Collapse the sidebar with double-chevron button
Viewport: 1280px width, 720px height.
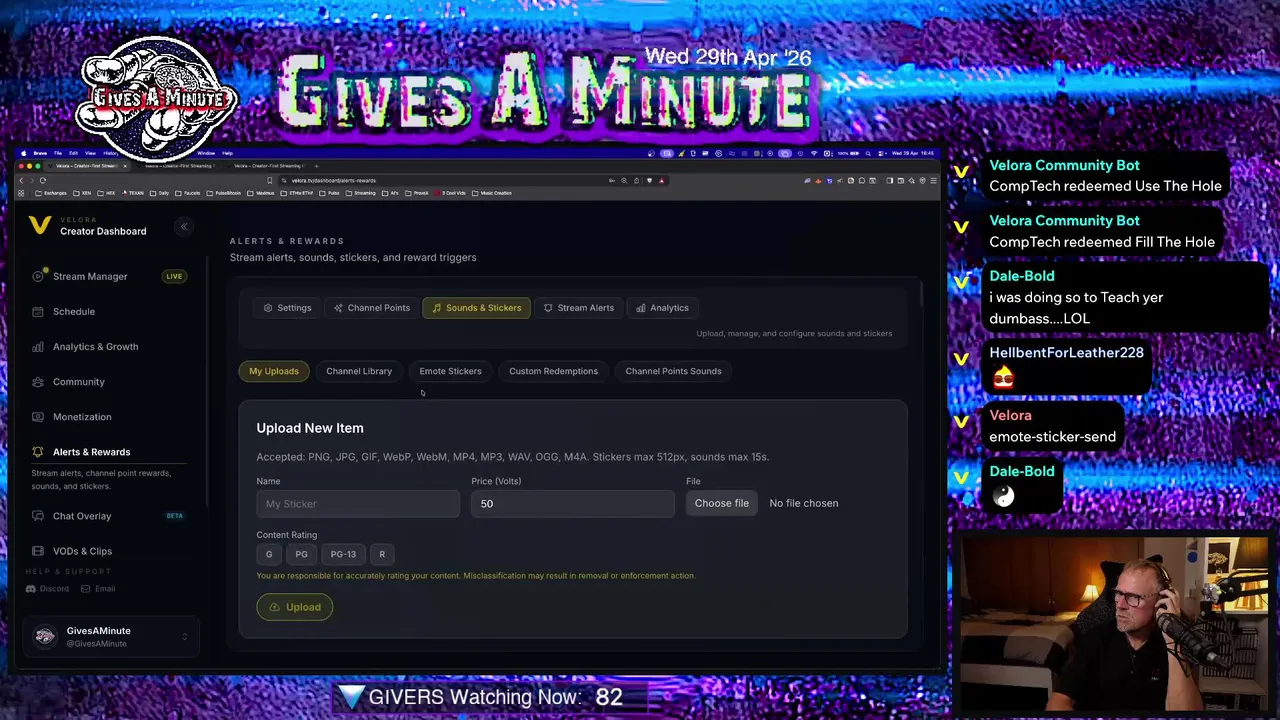184,226
